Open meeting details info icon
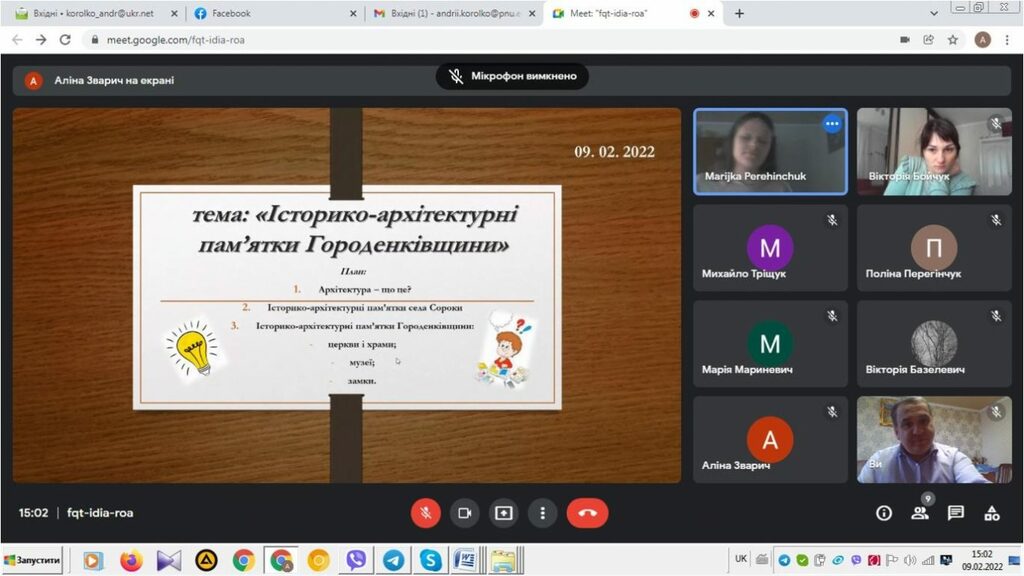This screenshot has width=1024, height=576. (884, 513)
